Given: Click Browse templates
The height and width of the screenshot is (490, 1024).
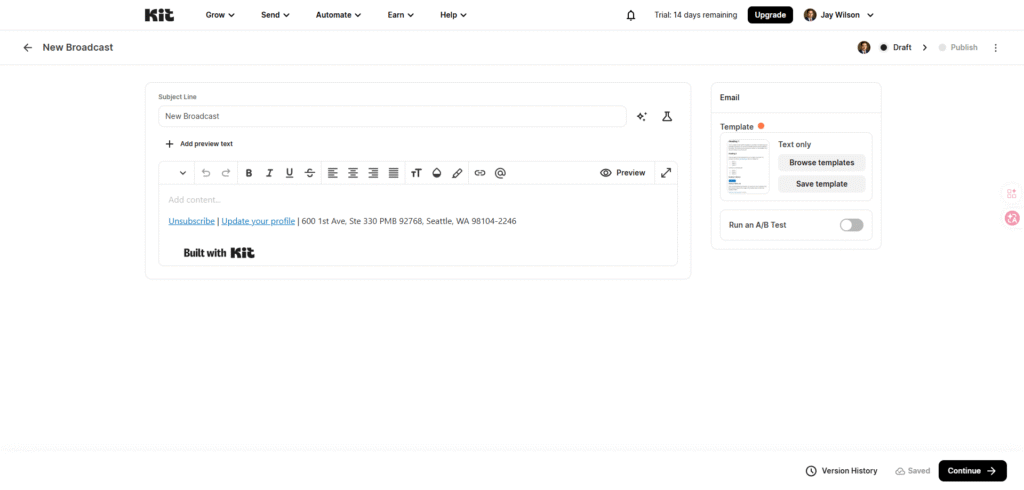Looking at the screenshot, I should point(822,163).
